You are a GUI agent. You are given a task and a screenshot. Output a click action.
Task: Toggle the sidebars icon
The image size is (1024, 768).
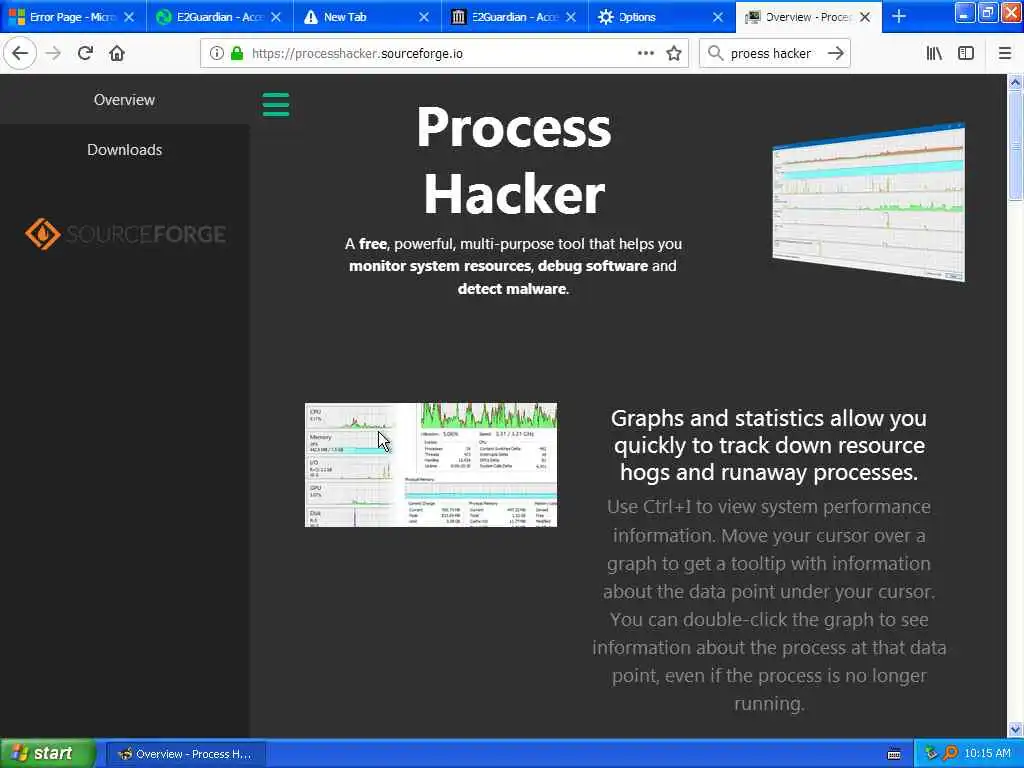point(966,53)
